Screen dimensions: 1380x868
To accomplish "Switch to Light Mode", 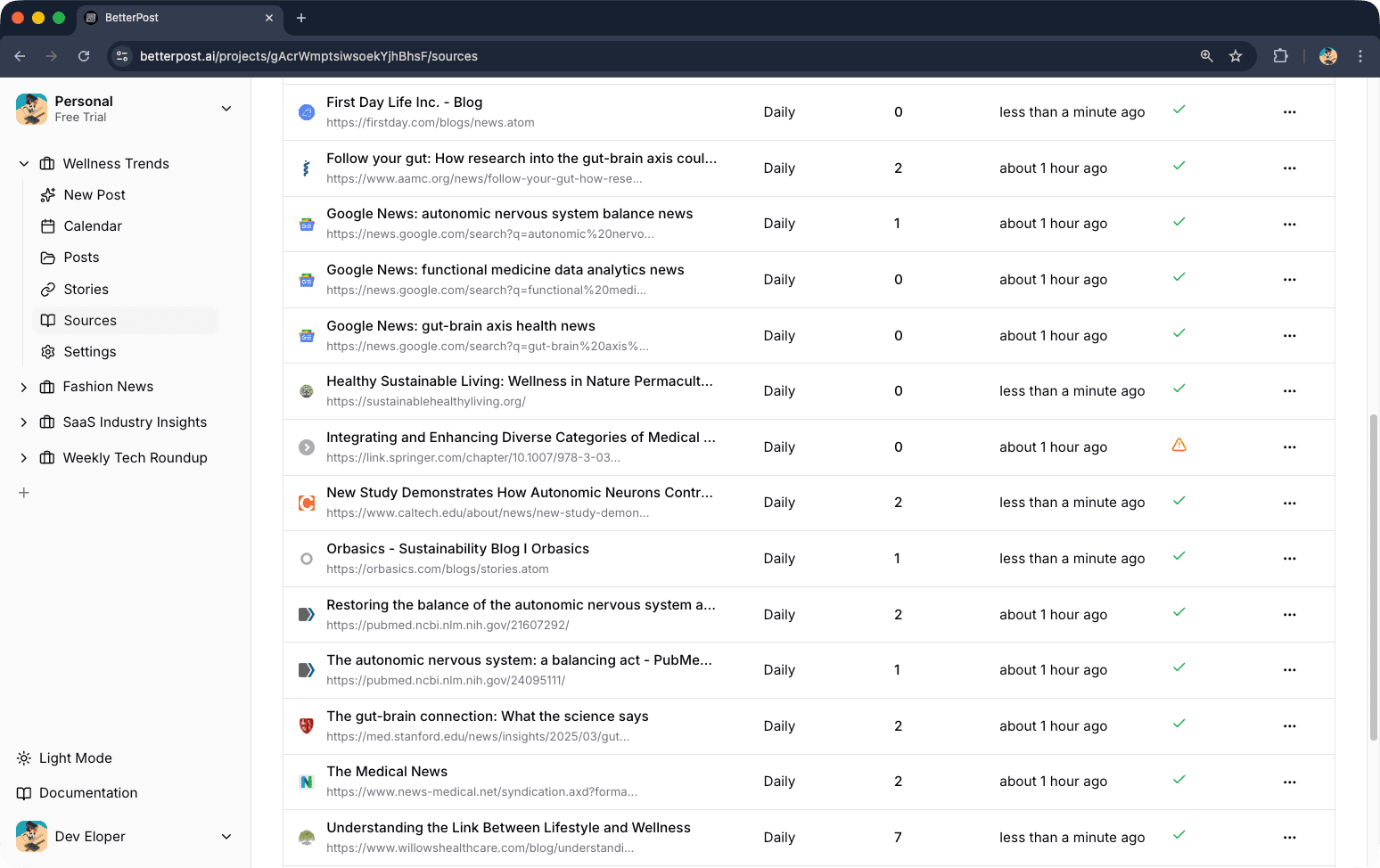I will pyautogui.click(x=73, y=757).
